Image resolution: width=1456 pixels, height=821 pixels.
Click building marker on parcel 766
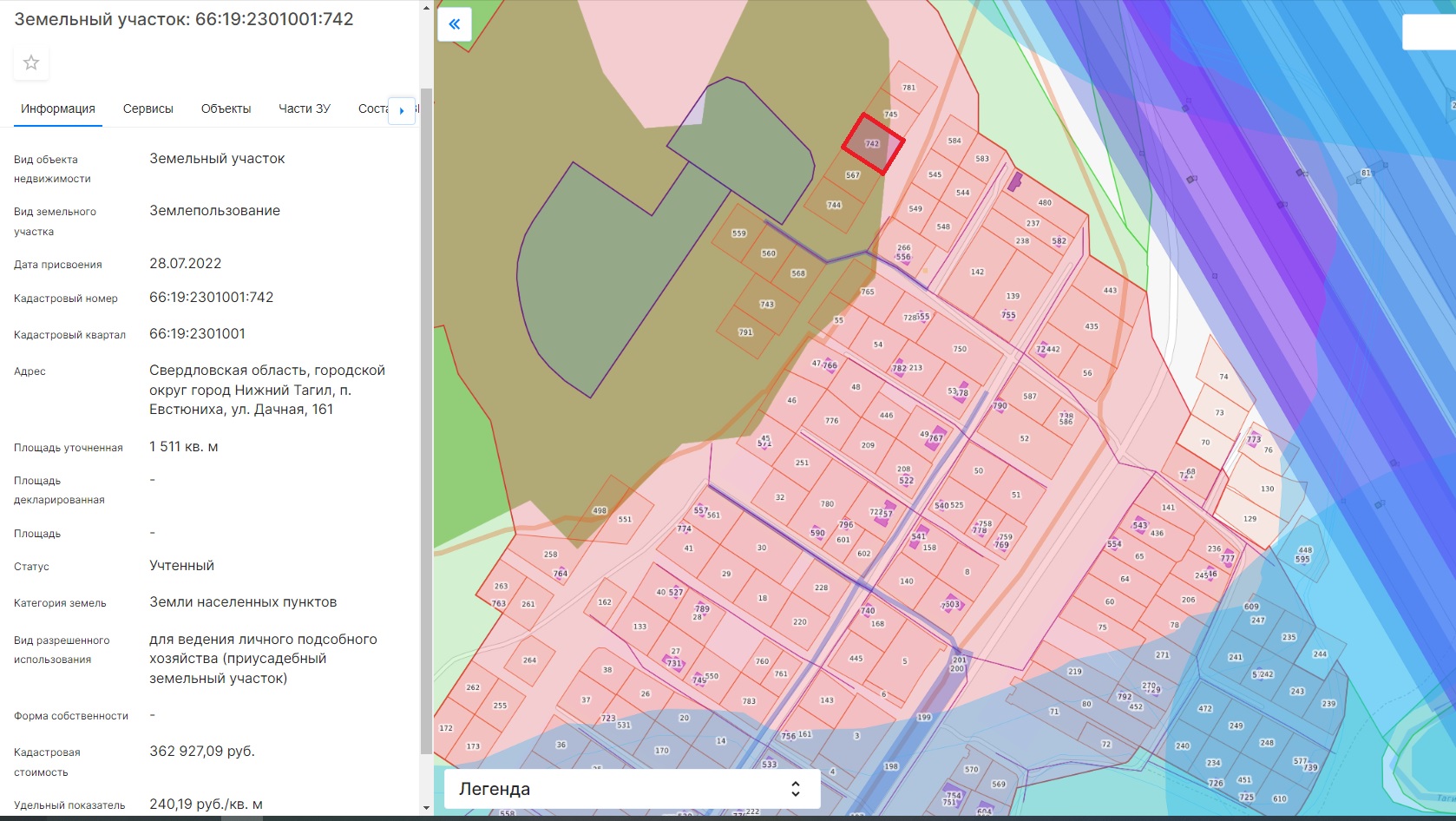pyautogui.click(x=830, y=365)
